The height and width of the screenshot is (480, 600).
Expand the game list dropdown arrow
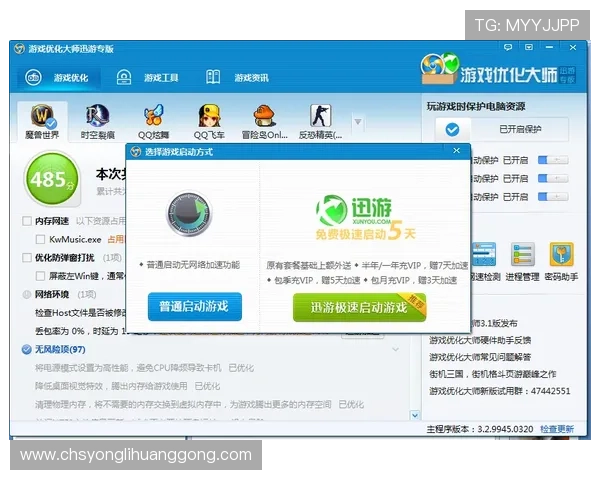(x=358, y=122)
